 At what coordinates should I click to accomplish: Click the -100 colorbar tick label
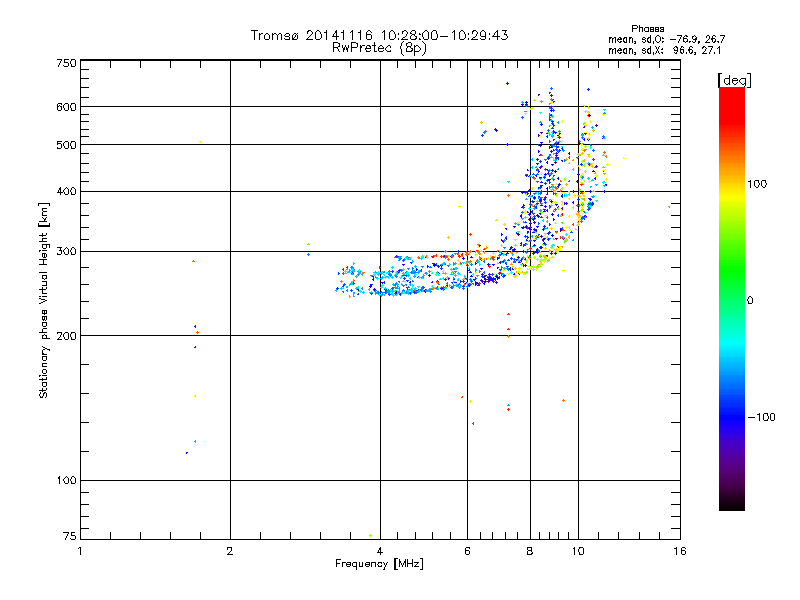point(762,417)
